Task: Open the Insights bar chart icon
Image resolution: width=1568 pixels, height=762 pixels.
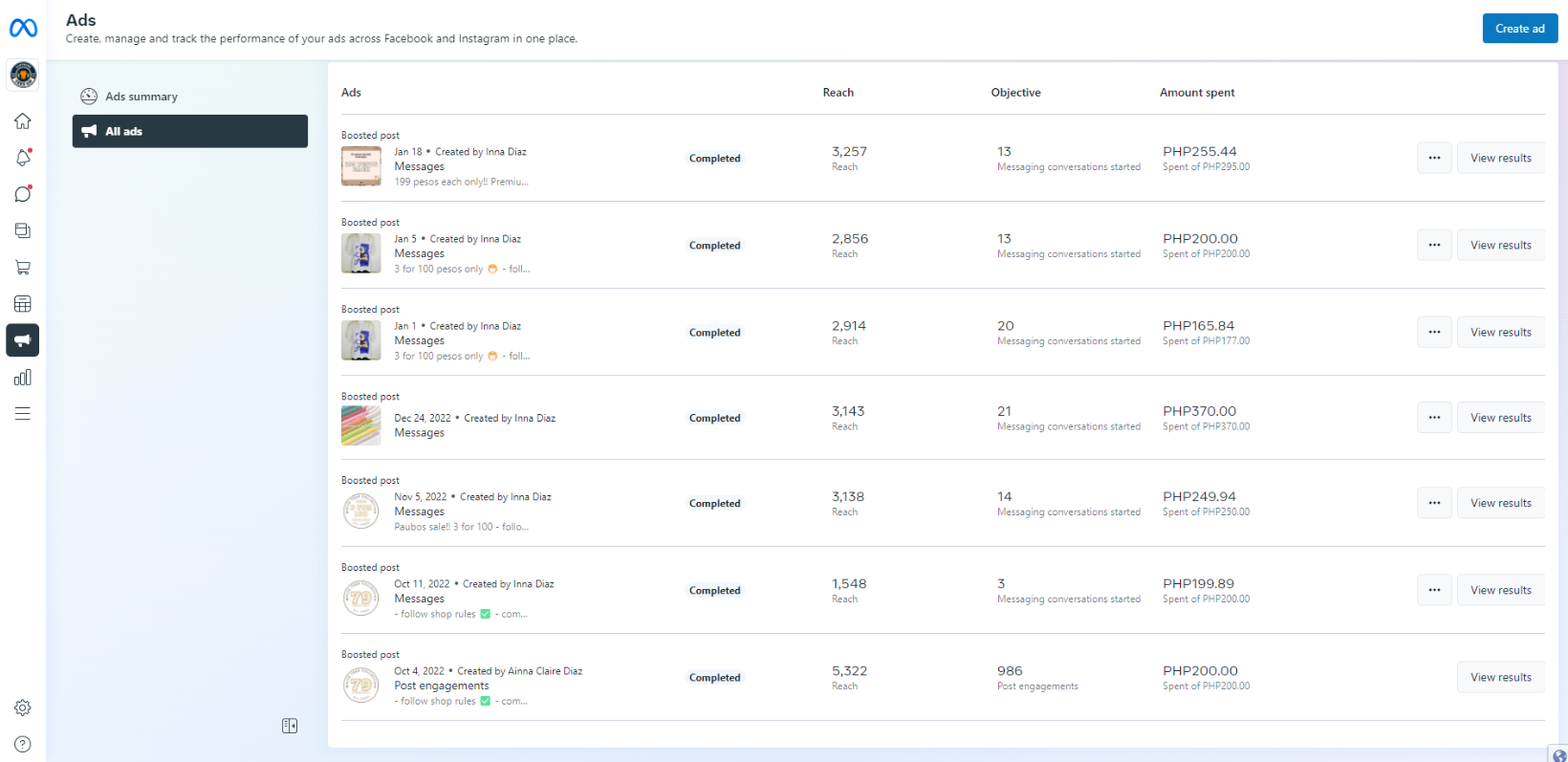Action: click(x=23, y=378)
